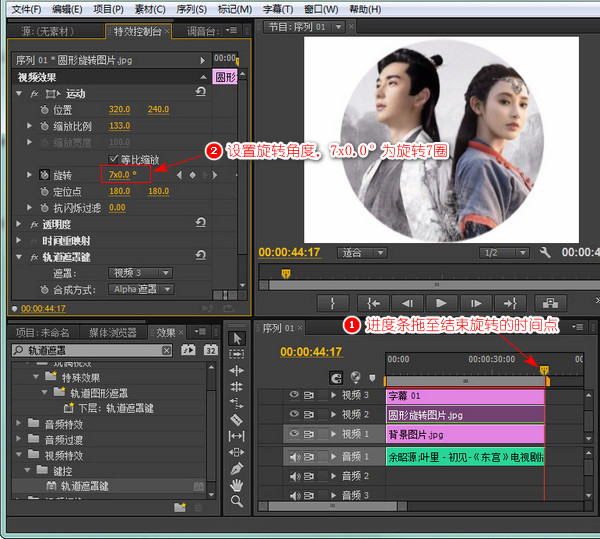Step back one frame in monitor
The image size is (600, 539).
407,303
